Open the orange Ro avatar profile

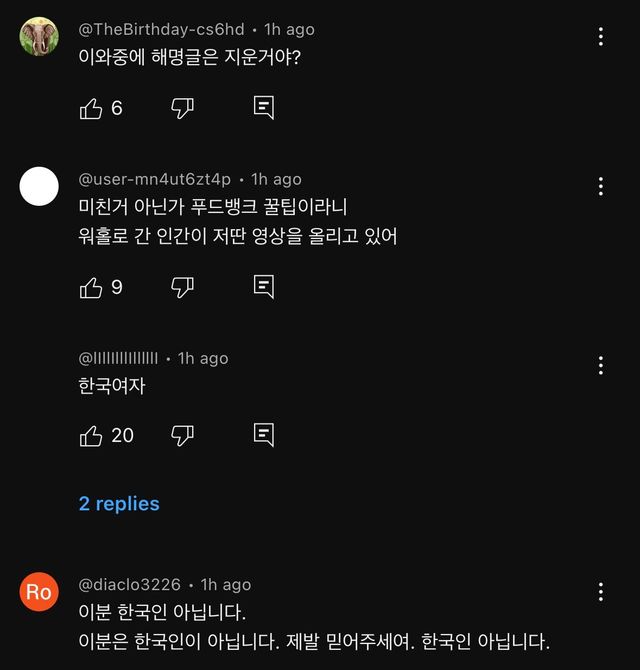tap(39, 592)
